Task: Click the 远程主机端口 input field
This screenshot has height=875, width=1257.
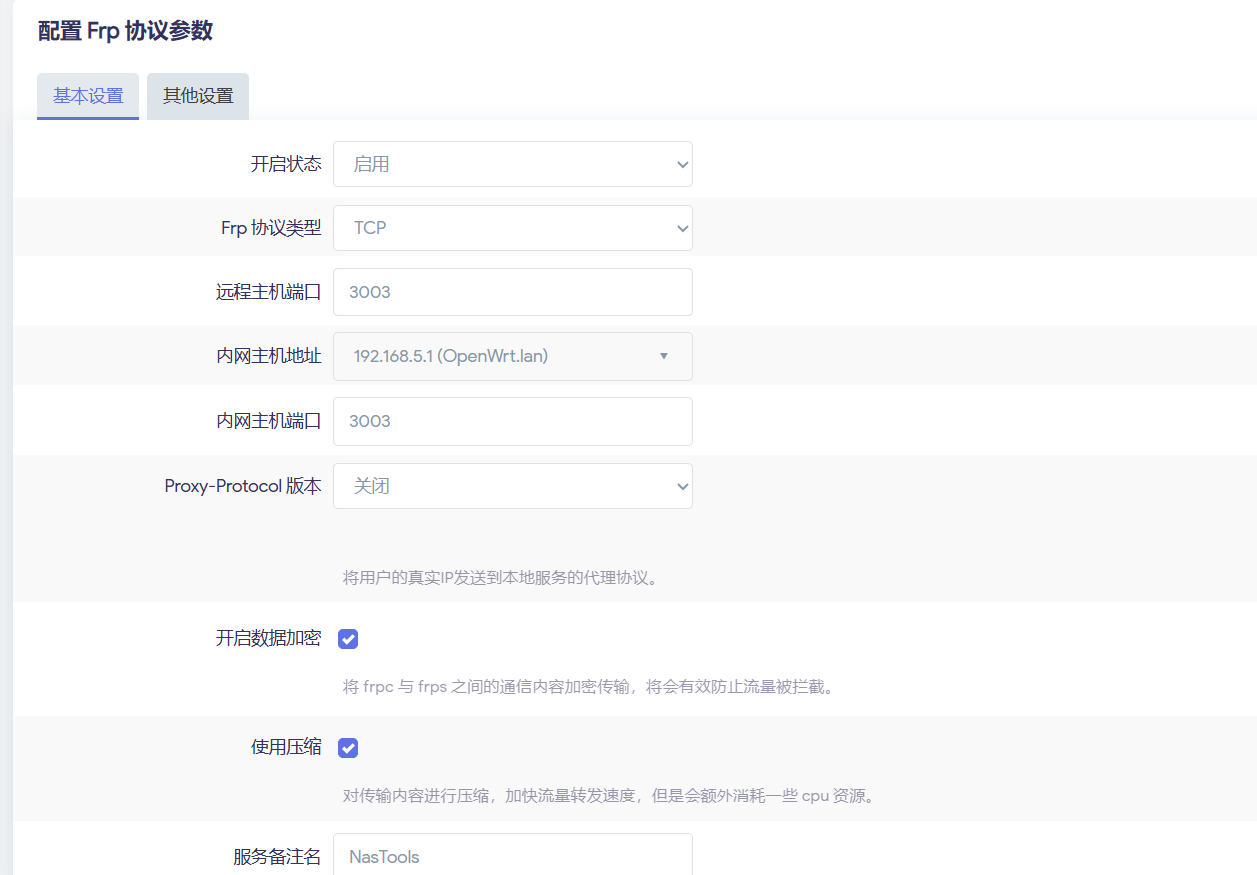Action: point(512,292)
